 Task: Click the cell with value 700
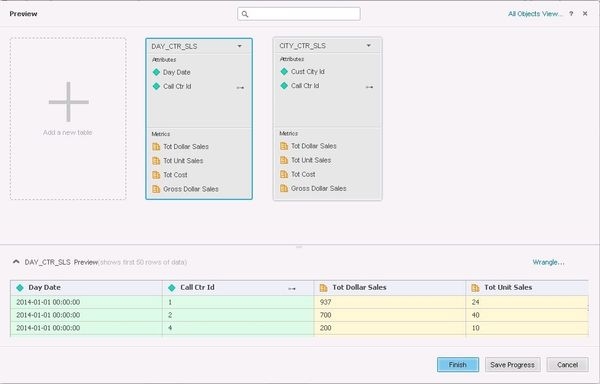tap(390, 315)
